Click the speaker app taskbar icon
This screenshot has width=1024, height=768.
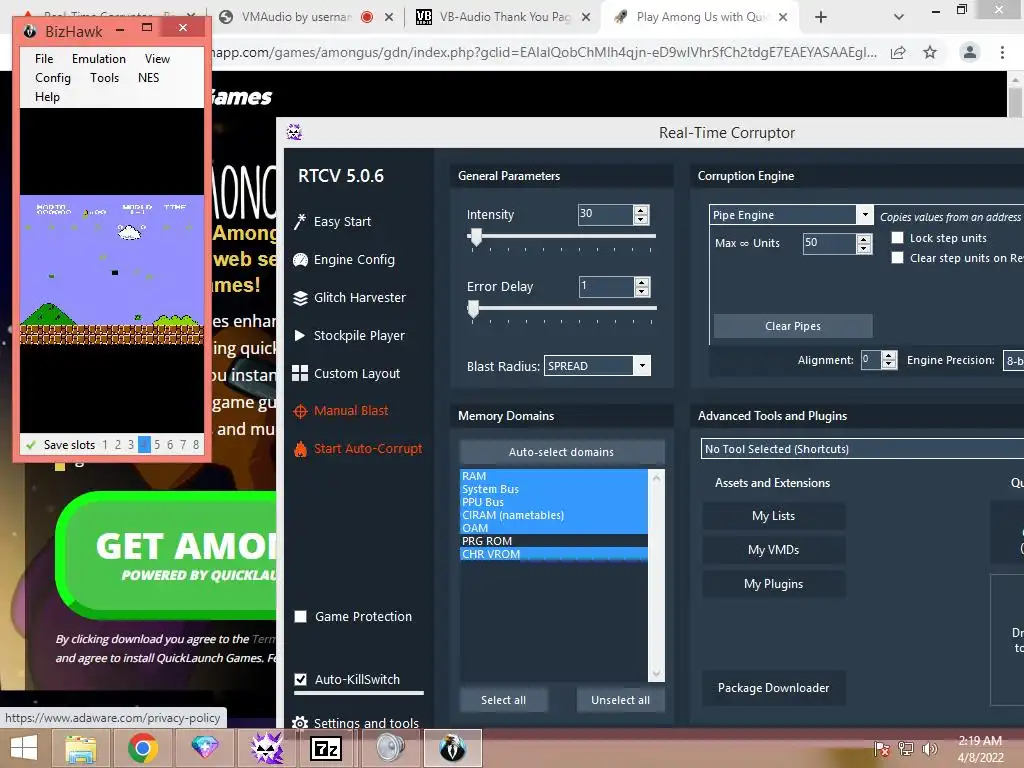tap(391, 748)
